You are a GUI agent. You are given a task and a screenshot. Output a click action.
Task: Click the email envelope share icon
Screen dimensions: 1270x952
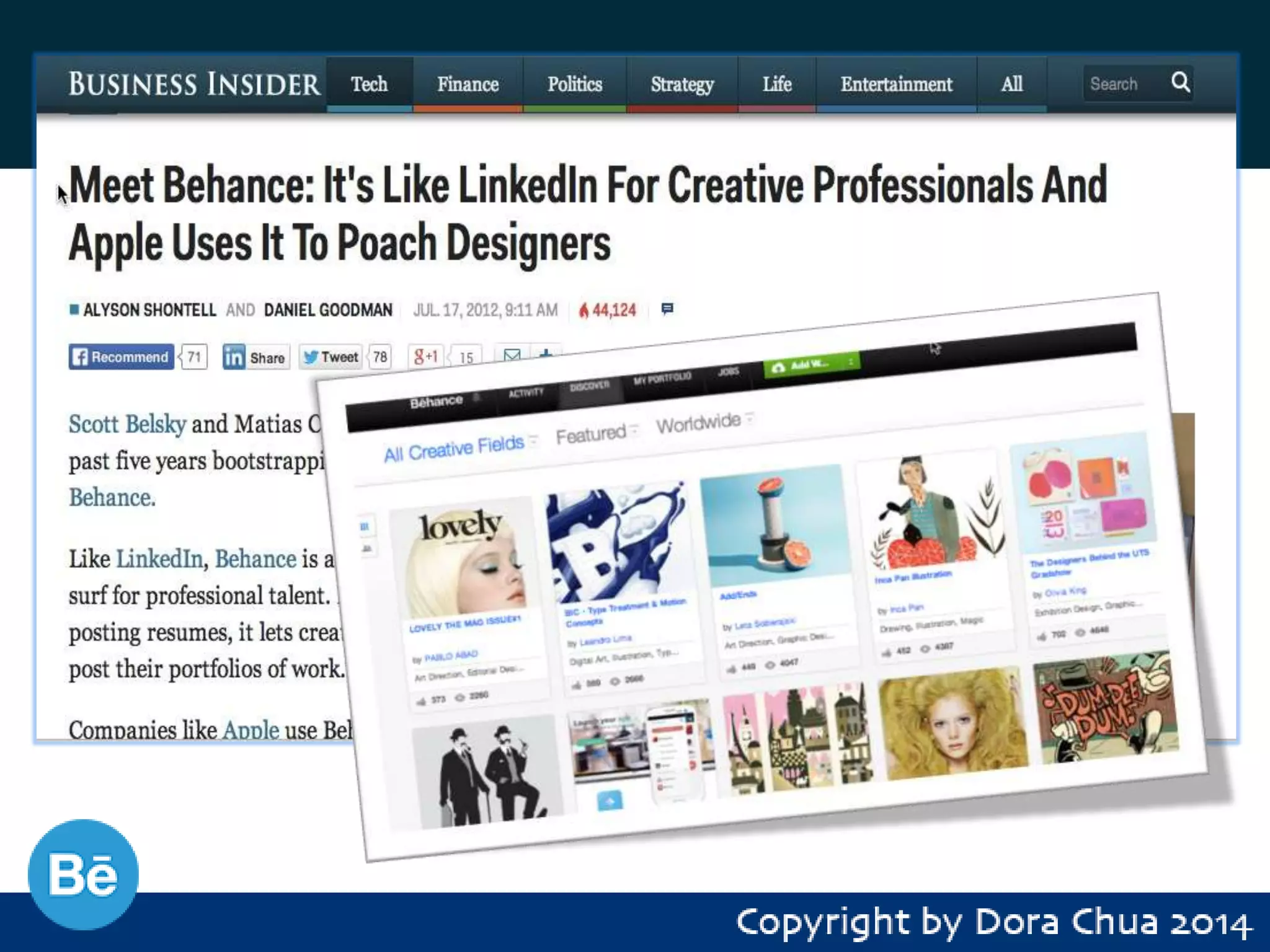pos(512,355)
